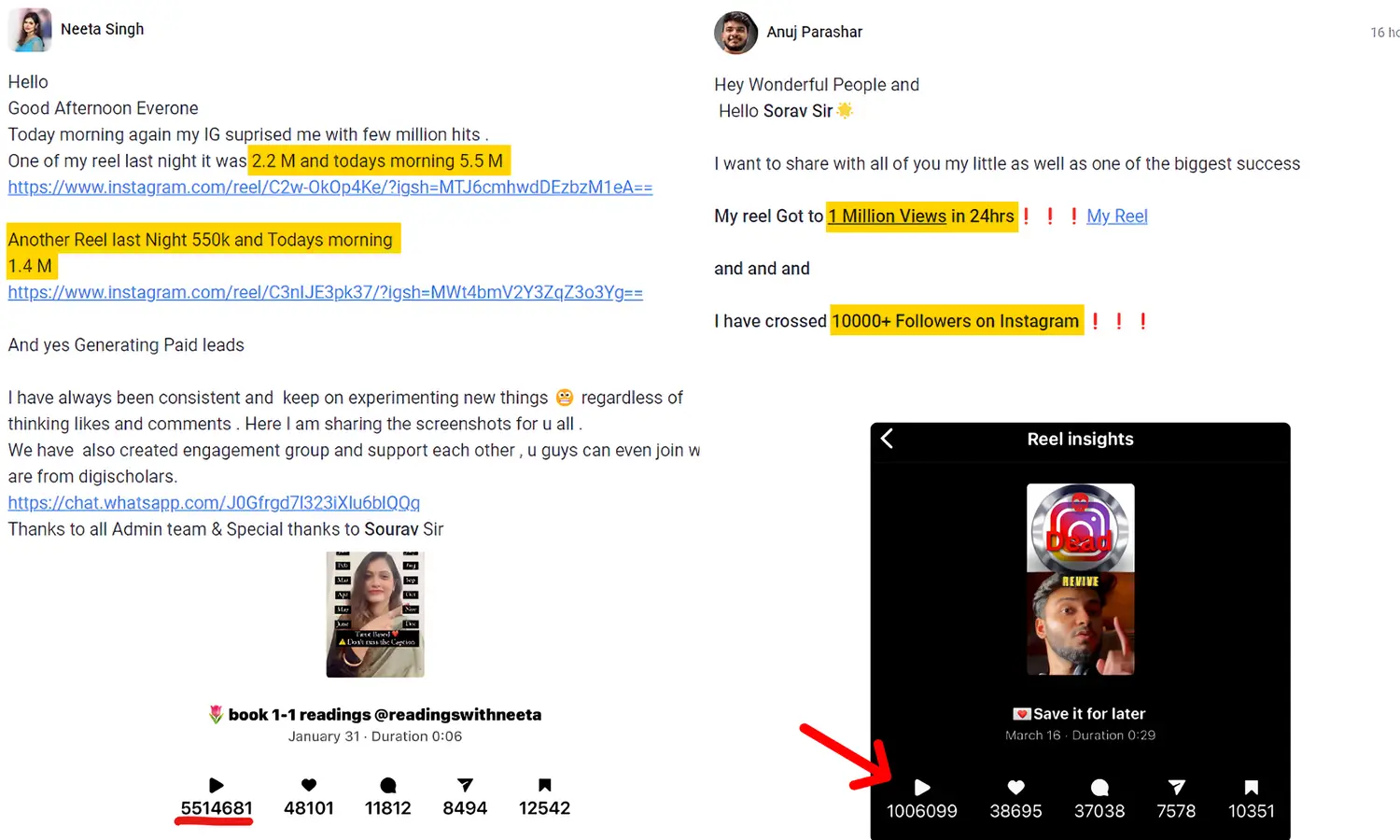The width and height of the screenshot is (1400, 840).
Task: Open Neeta's reel thumbnail image
Action: 375,614
